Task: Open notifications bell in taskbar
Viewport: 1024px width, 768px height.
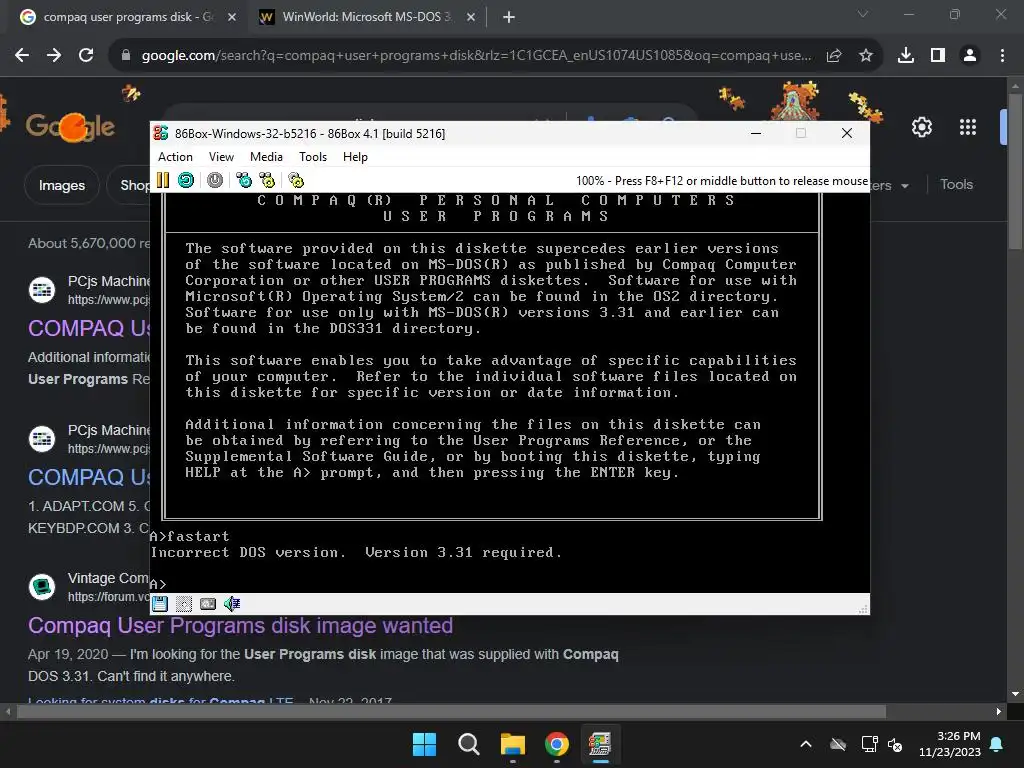Action: [997, 744]
